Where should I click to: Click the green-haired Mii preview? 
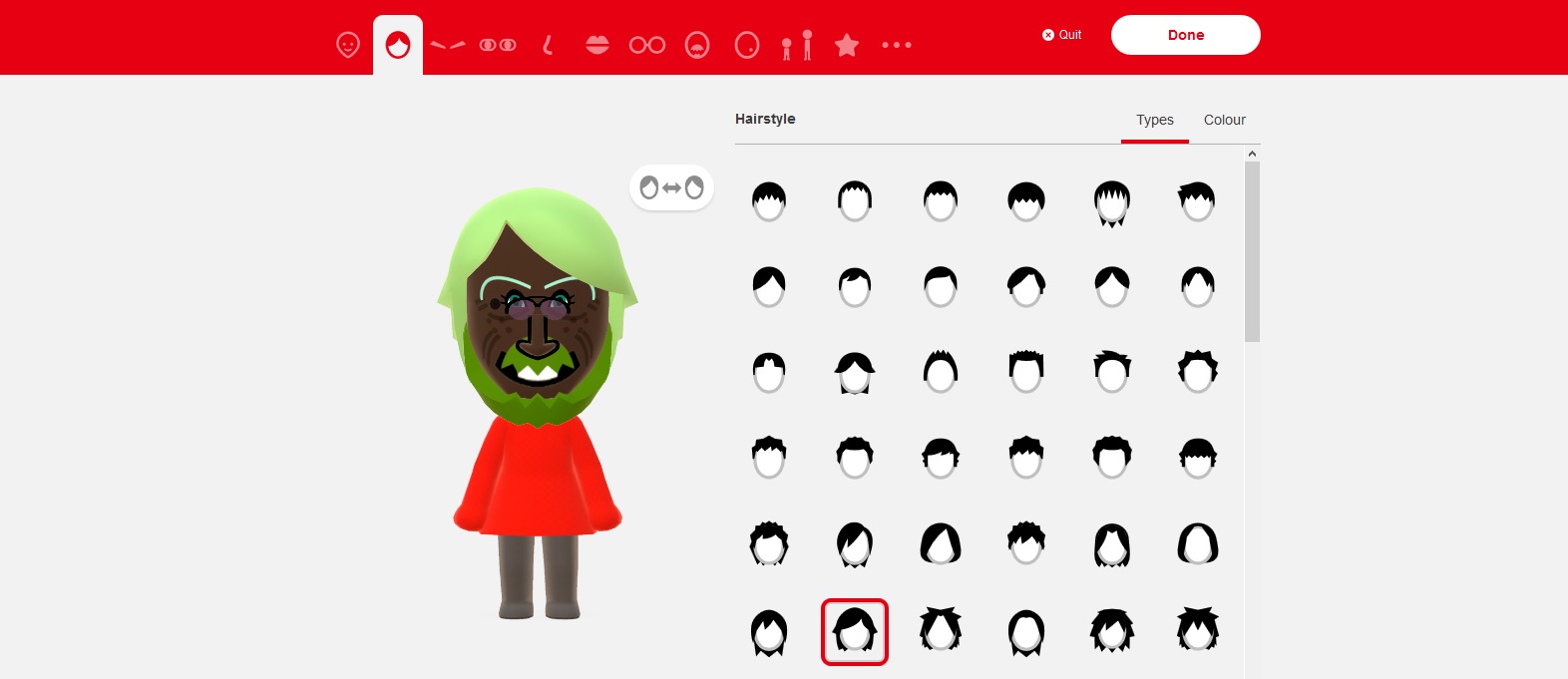click(x=538, y=403)
